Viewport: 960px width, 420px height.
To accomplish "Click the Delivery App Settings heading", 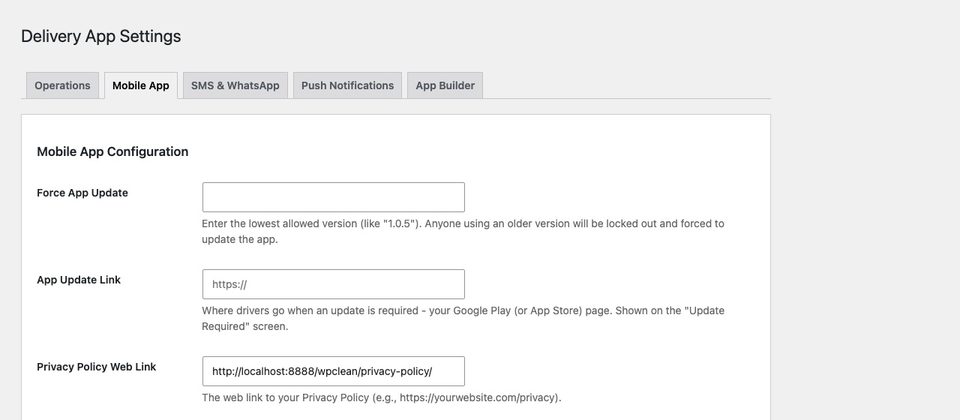I will click(101, 36).
